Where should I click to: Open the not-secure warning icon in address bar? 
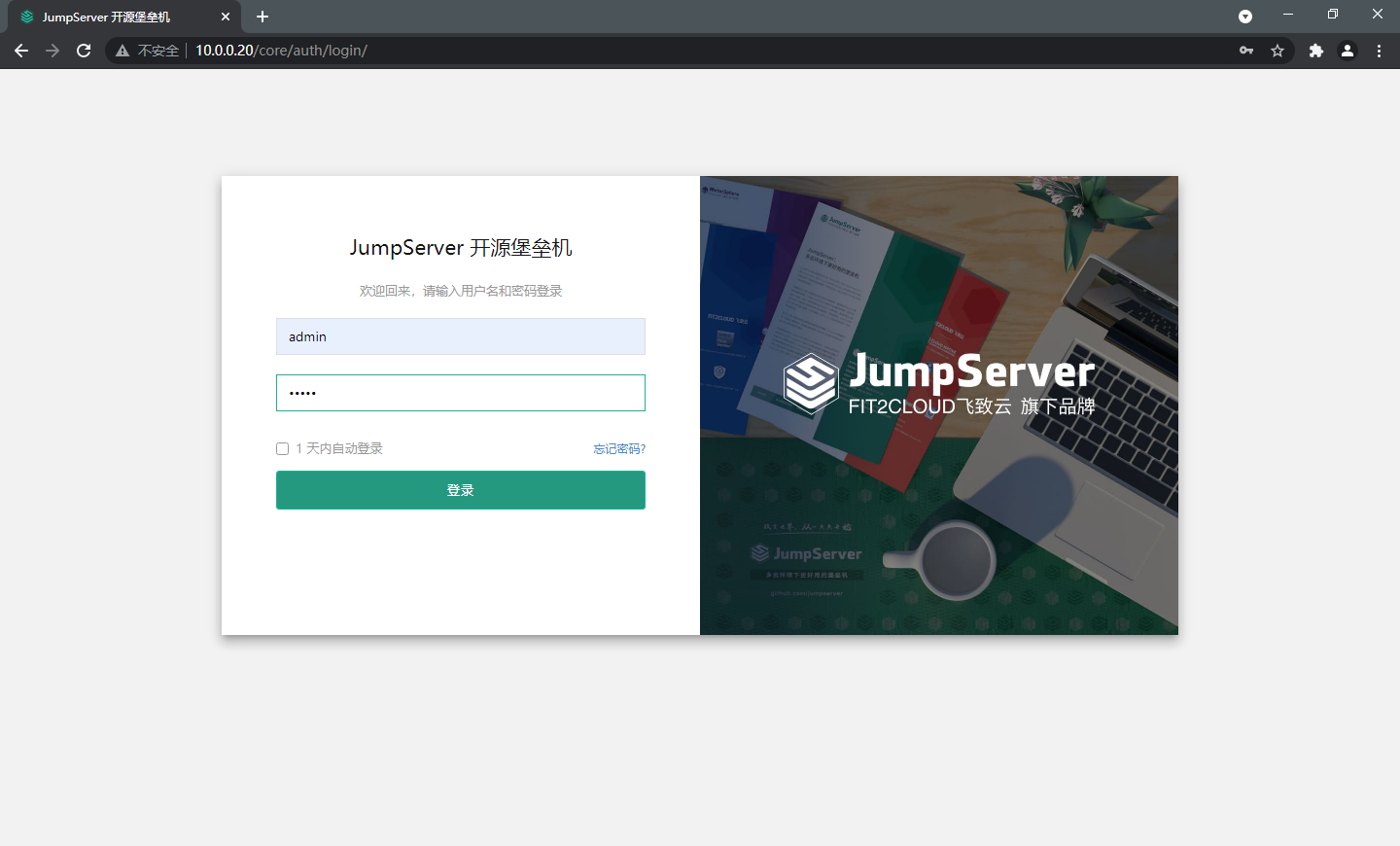122,51
